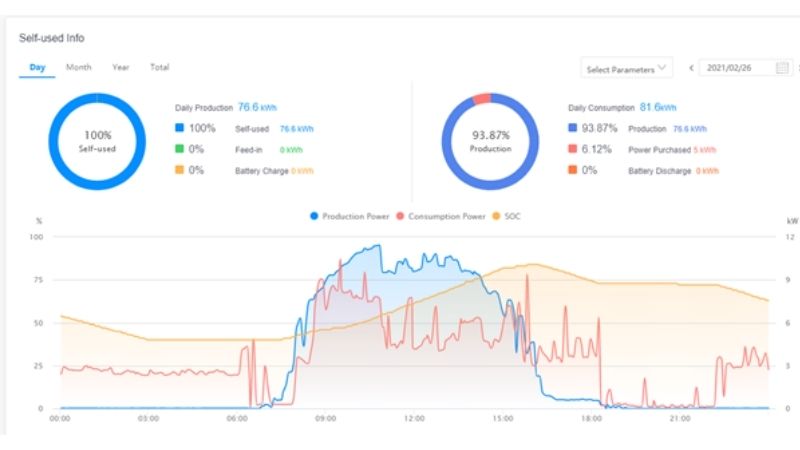Switch to the Month tab
800x450 pixels.
(79, 67)
